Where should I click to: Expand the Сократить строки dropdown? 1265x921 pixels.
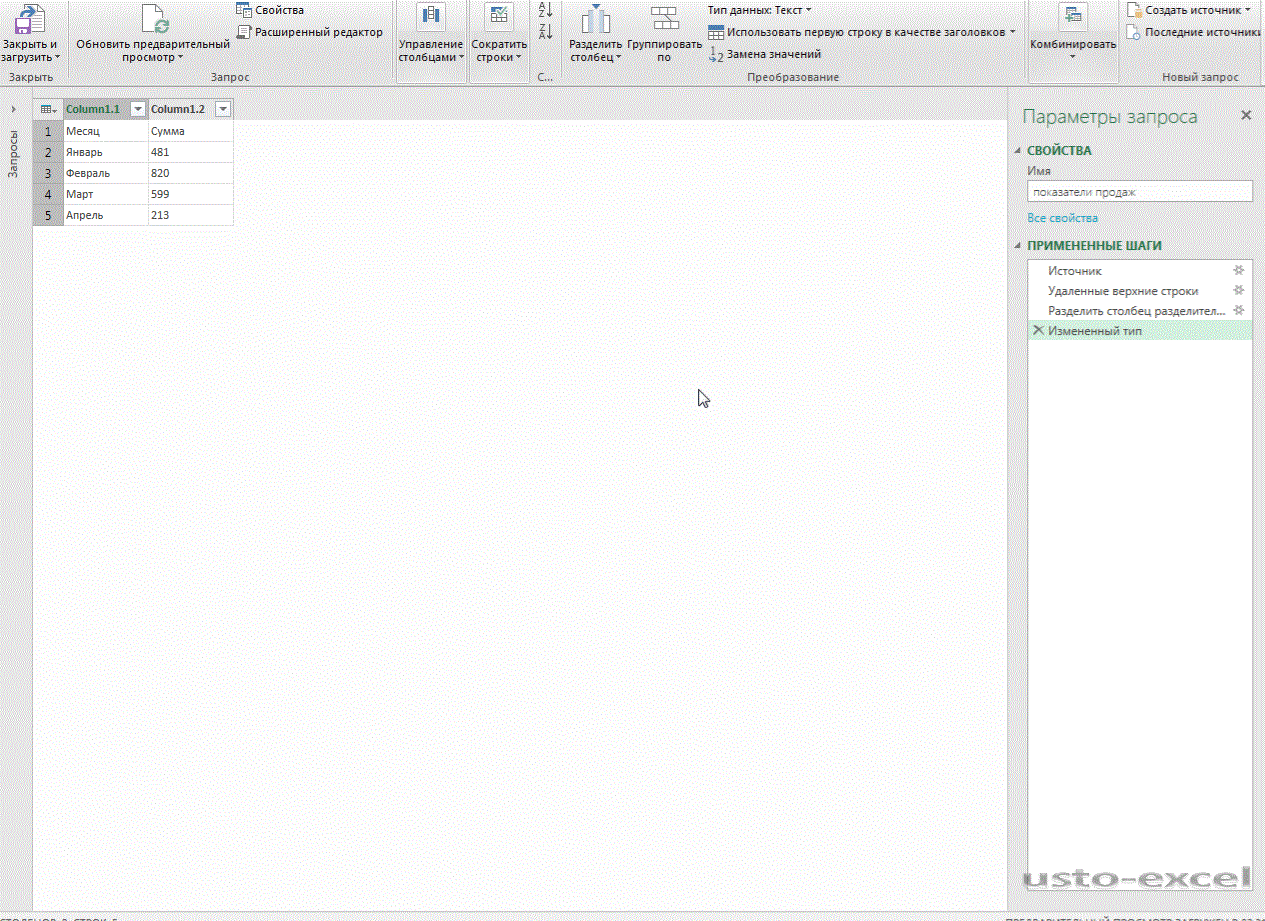(x=519, y=58)
